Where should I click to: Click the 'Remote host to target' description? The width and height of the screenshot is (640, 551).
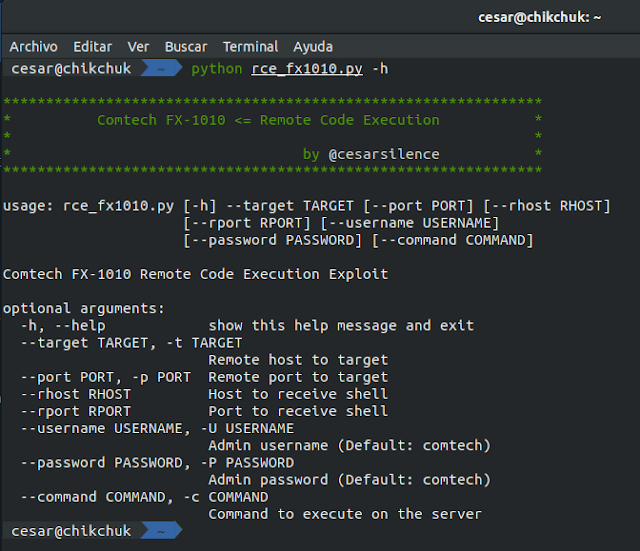298,360
